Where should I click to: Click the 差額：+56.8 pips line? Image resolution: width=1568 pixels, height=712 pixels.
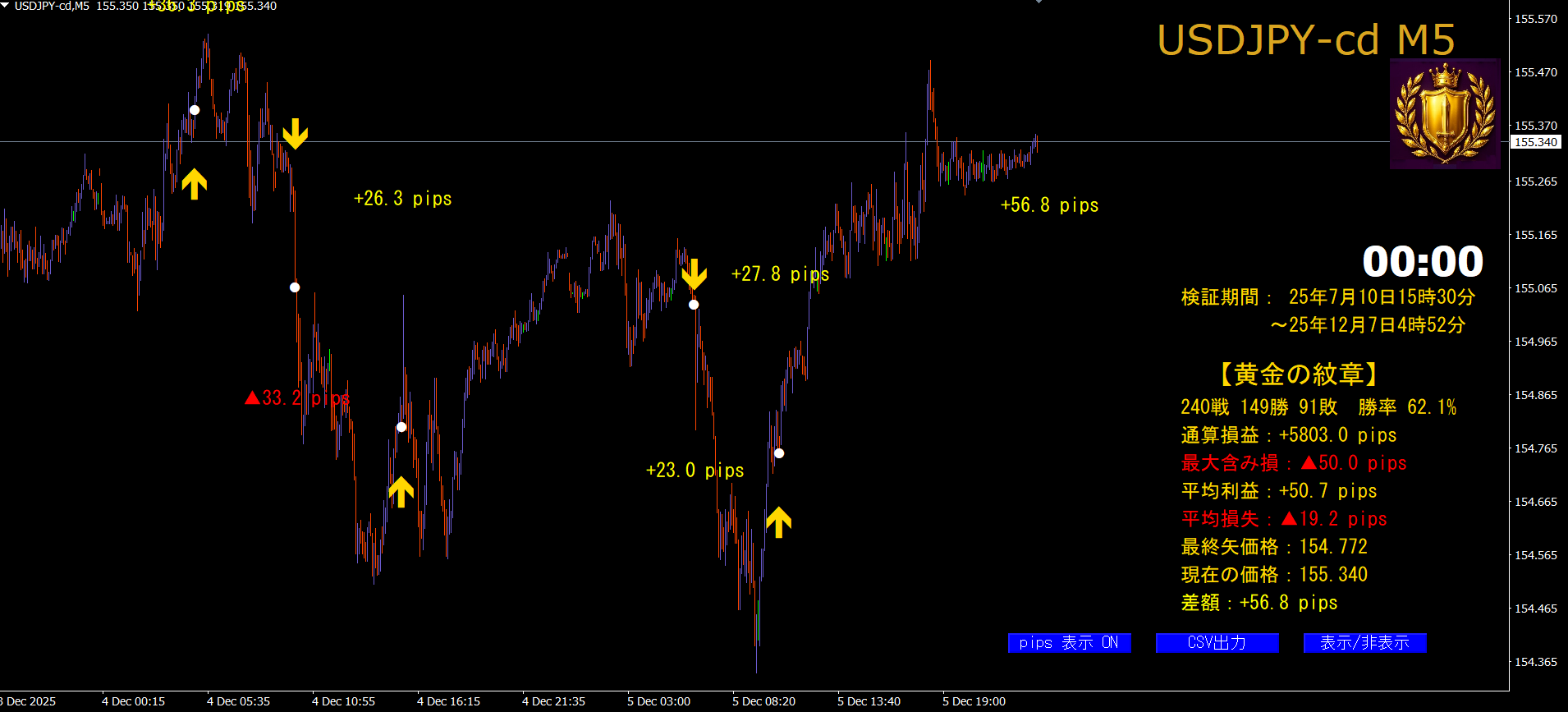click(x=1259, y=603)
